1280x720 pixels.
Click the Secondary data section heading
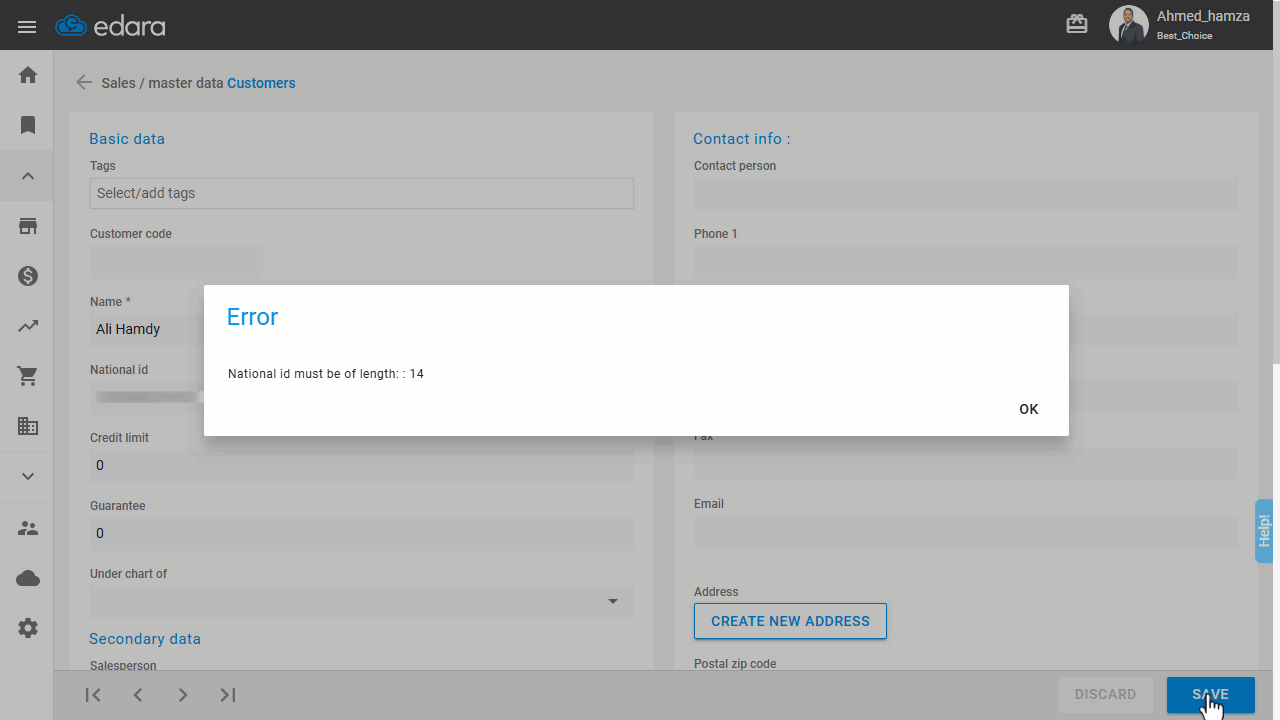tap(145, 639)
